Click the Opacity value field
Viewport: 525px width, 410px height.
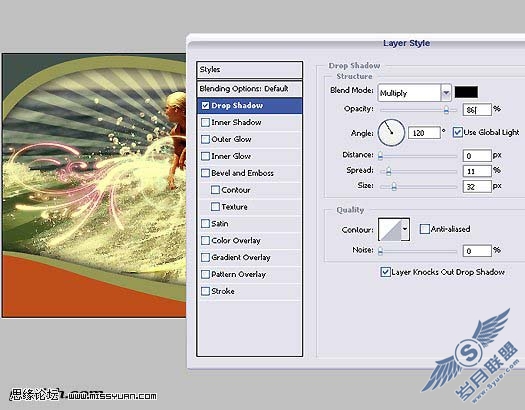coord(477,109)
